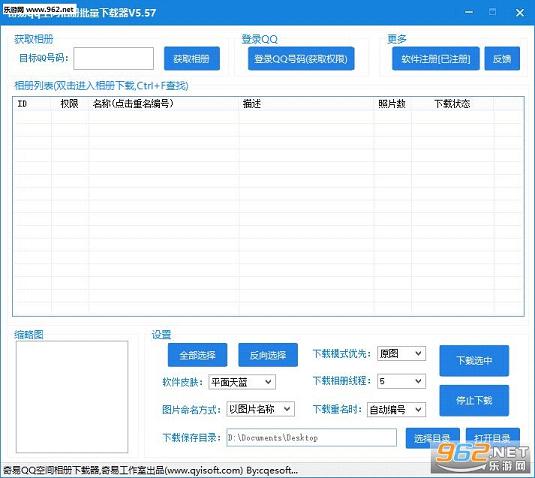Open the 软件皮肤 dropdown
The width and height of the screenshot is (535, 478).
coord(242,382)
